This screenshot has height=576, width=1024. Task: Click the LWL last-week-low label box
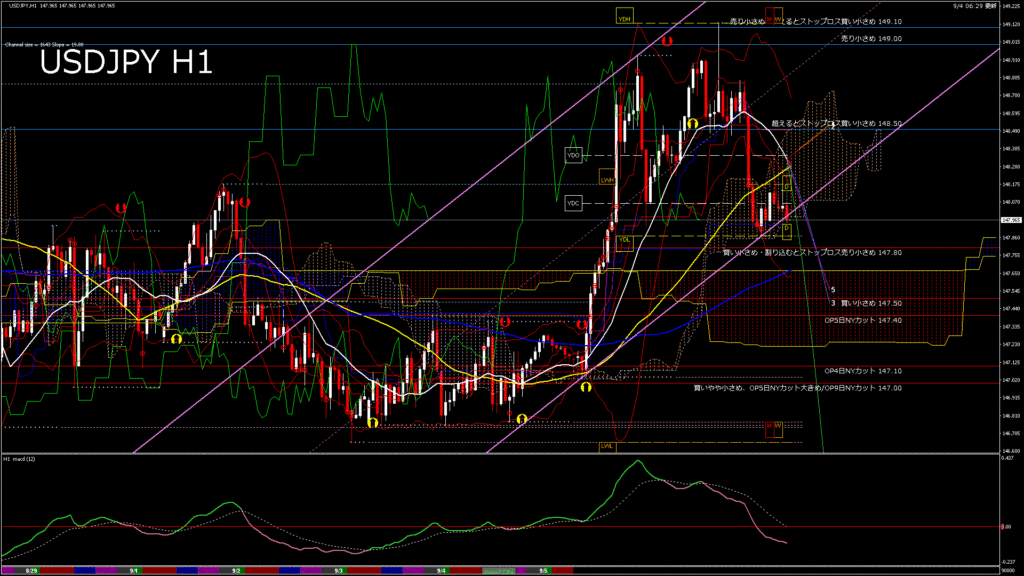point(606,446)
